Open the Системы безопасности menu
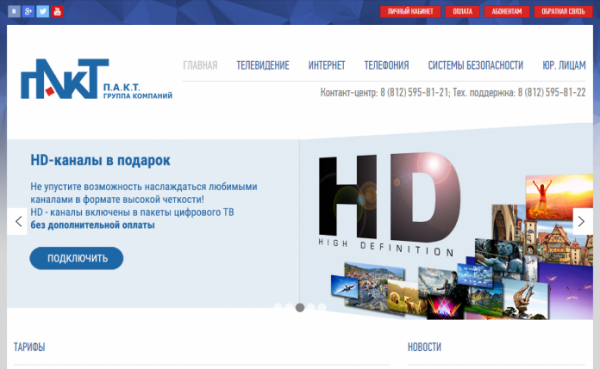The width and height of the screenshot is (600, 369). [x=476, y=65]
